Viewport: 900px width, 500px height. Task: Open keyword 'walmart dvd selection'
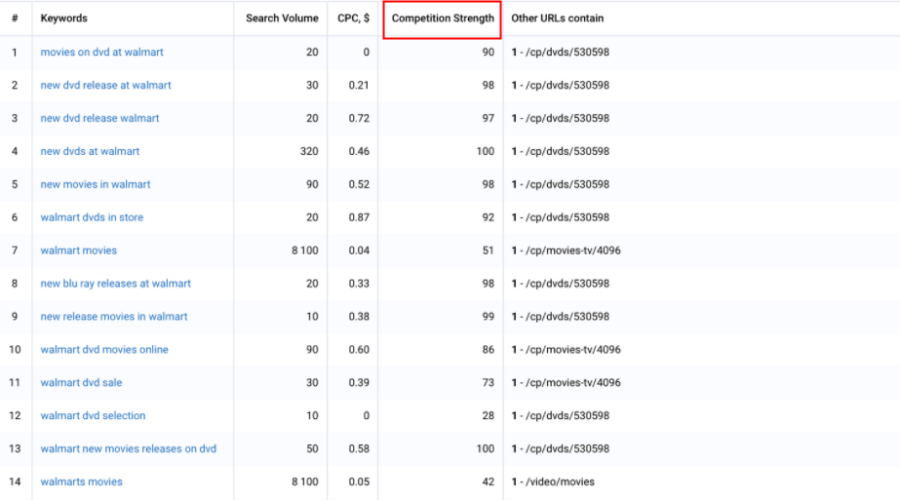tap(93, 416)
